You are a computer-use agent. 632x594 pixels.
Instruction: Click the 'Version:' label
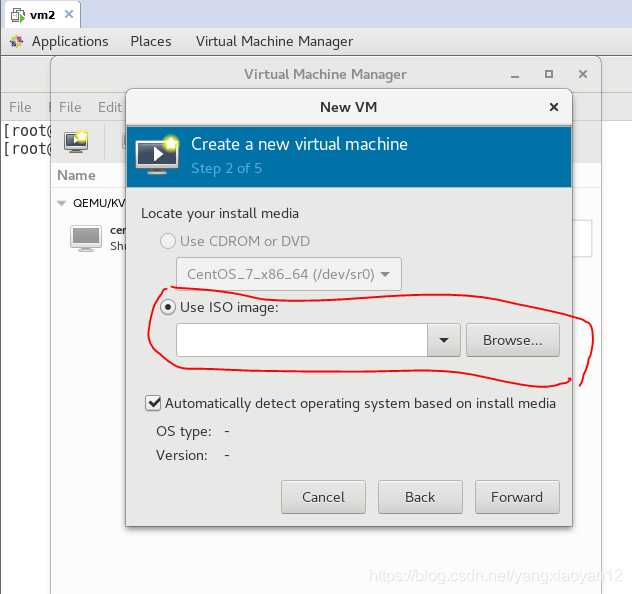(x=182, y=455)
